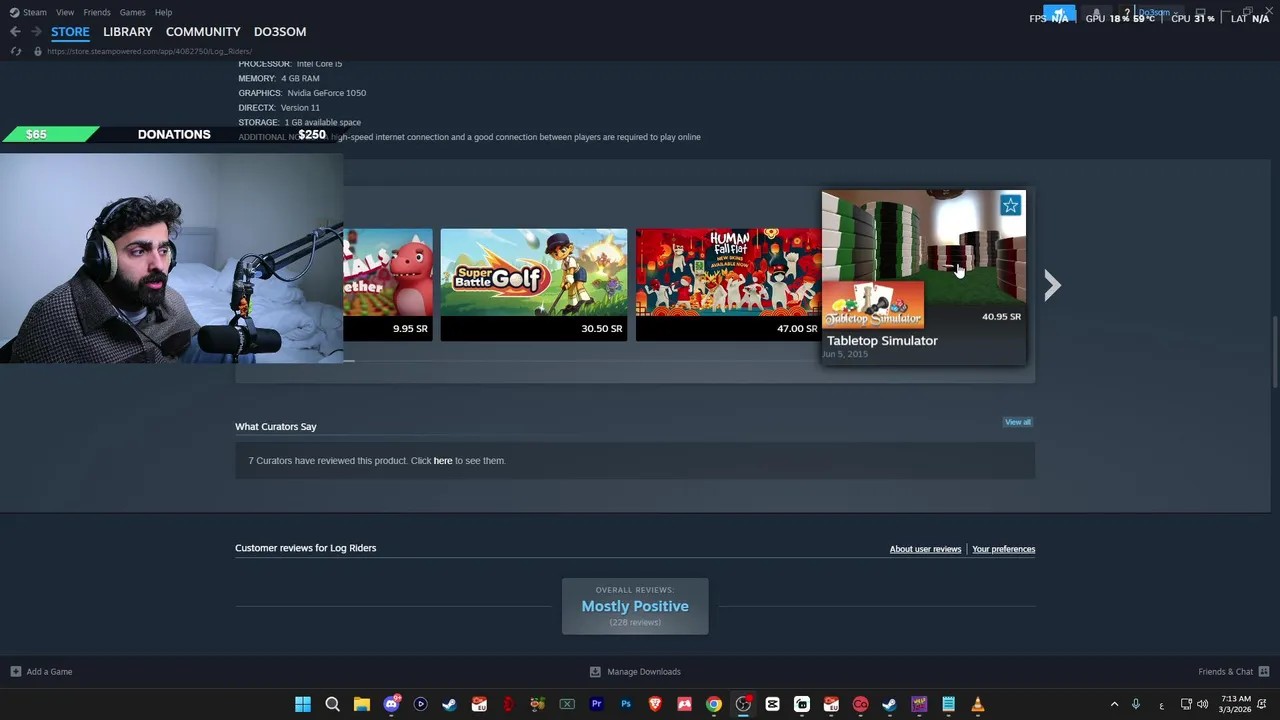Open Super Battle Golf game card

[x=534, y=285]
